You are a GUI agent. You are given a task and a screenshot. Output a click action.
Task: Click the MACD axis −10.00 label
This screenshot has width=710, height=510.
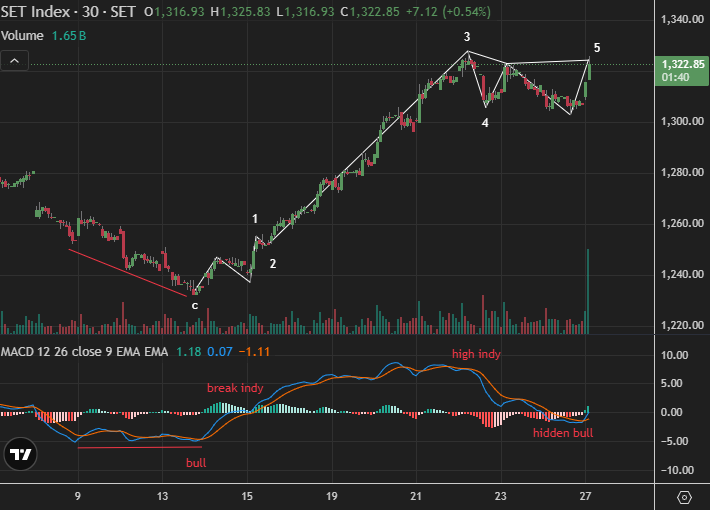click(675, 470)
